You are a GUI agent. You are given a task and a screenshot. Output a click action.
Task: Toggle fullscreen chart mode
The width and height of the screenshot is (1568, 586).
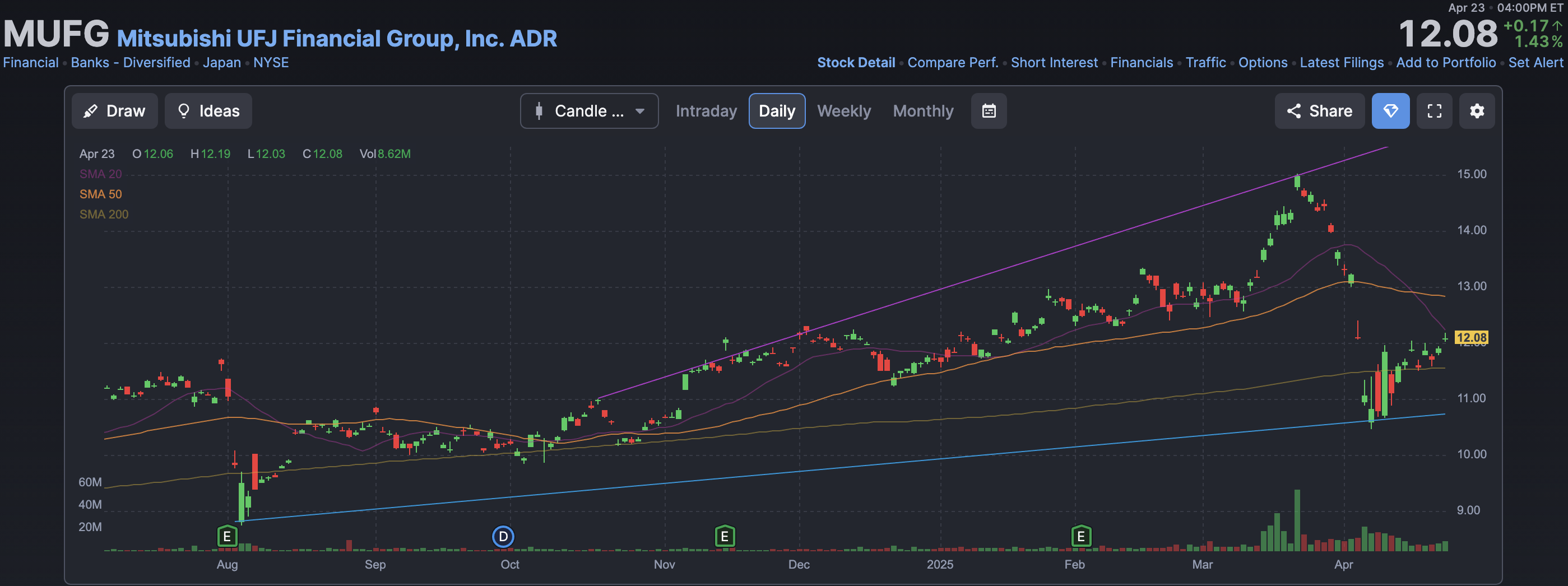[x=1434, y=111]
